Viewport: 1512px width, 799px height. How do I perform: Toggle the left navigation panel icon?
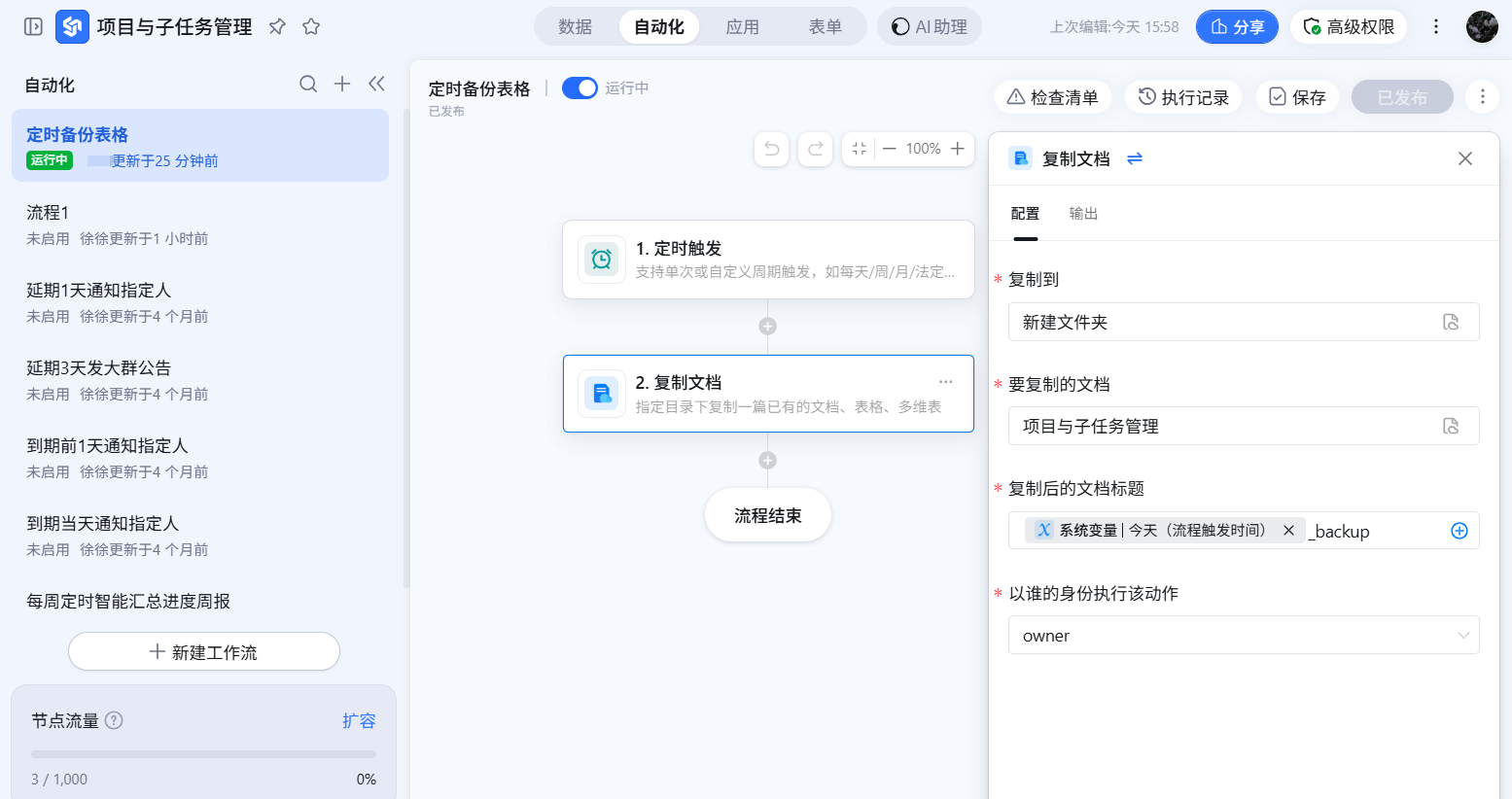(33, 27)
